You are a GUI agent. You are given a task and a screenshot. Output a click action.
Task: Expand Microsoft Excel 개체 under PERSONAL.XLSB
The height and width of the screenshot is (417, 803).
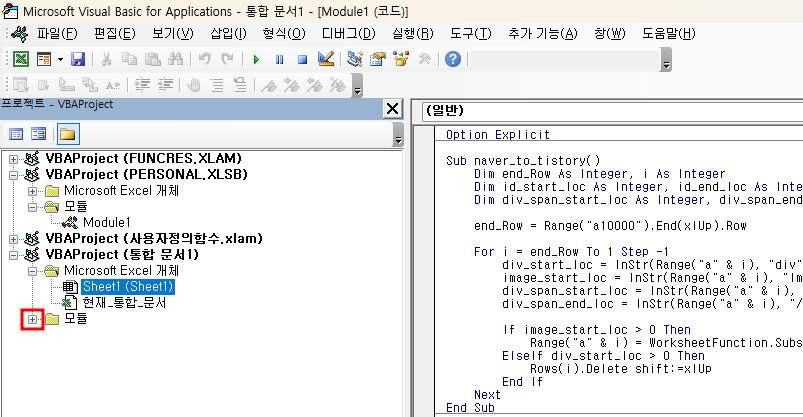[32, 191]
